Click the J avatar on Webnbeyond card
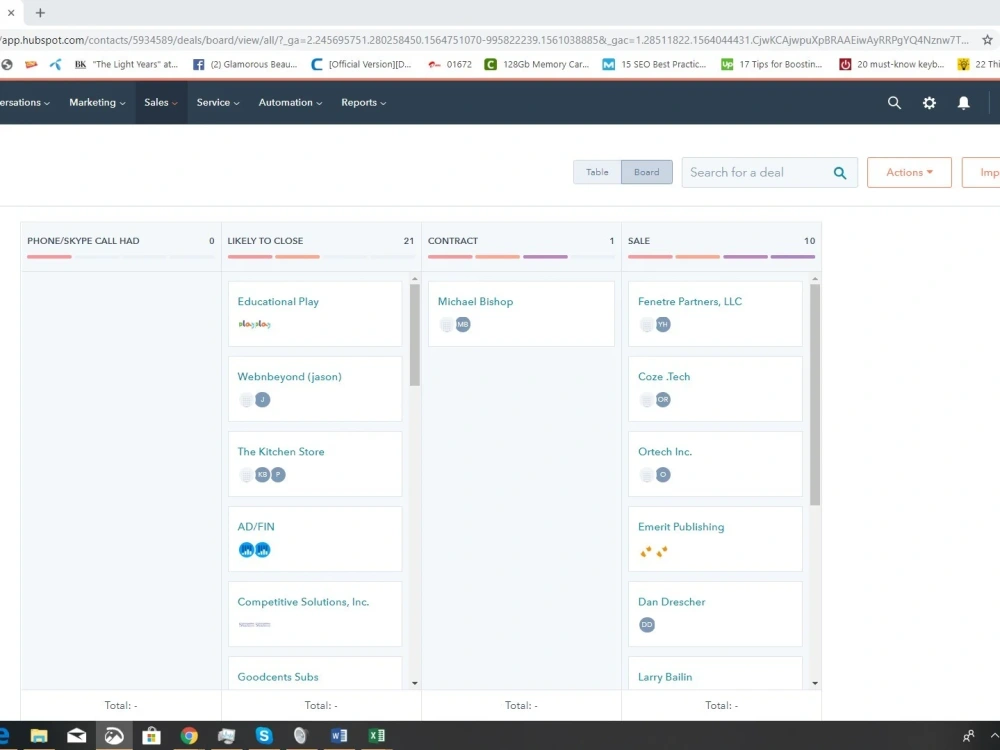The image size is (1000, 750). [x=262, y=400]
